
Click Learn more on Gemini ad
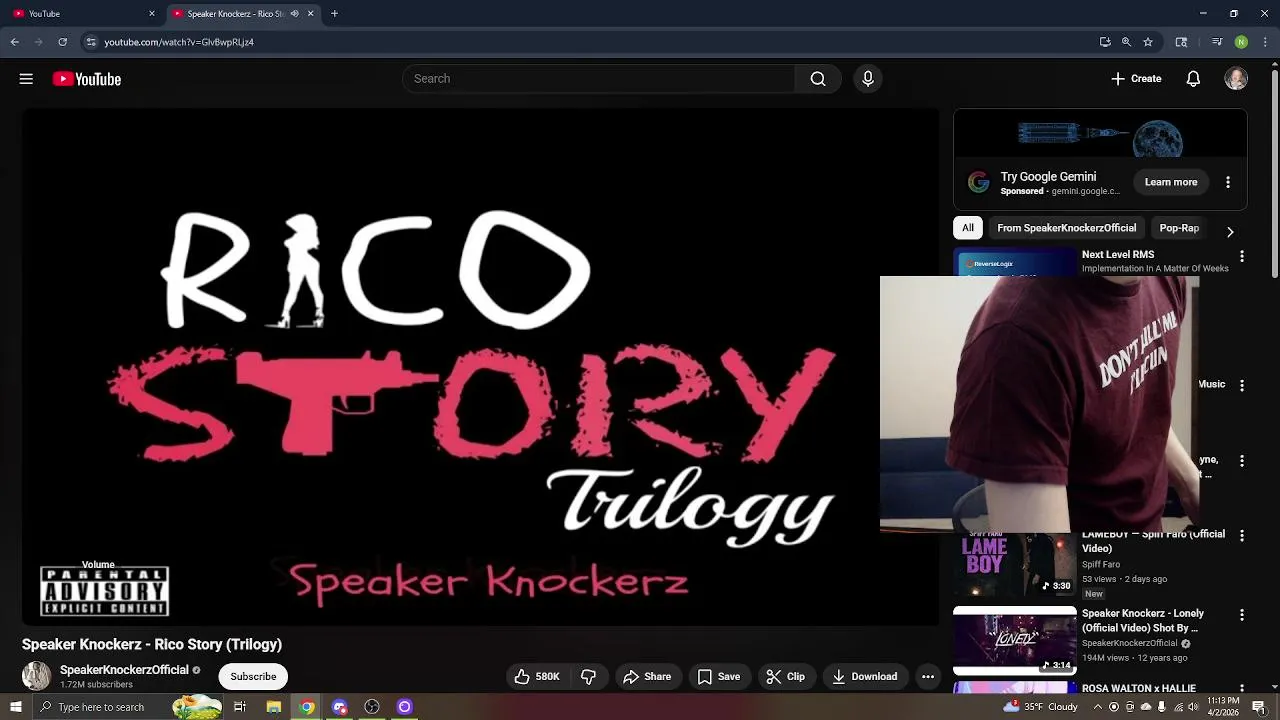(x=1171, y=182)
